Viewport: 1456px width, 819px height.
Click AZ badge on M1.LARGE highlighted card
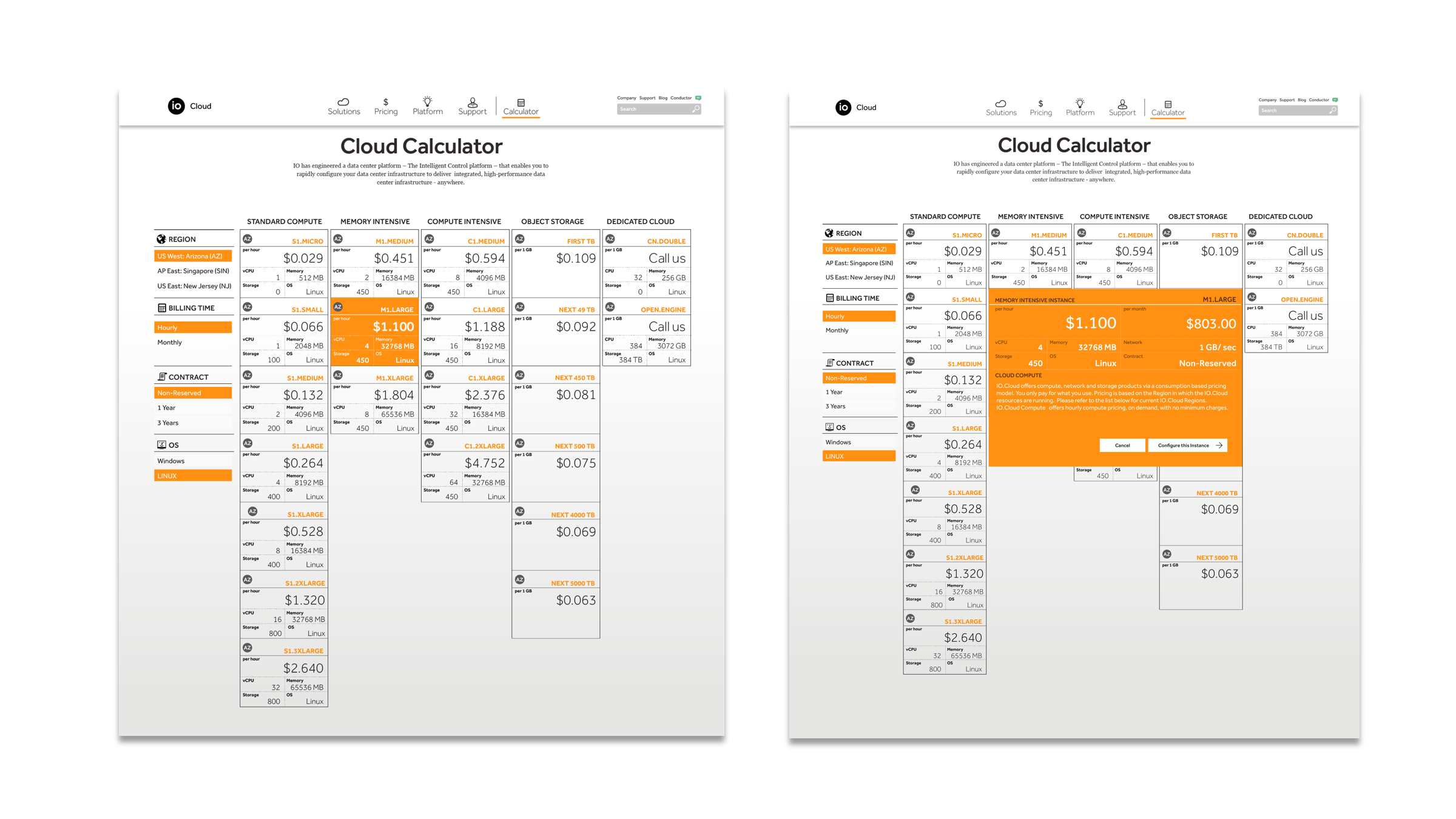click(x=338, y=307)
